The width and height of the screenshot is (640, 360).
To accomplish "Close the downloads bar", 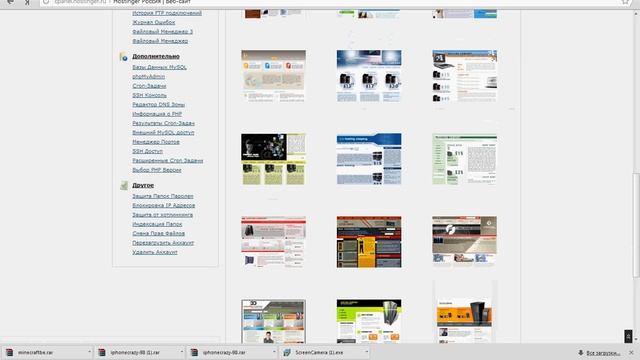I will tap(631, 352).
